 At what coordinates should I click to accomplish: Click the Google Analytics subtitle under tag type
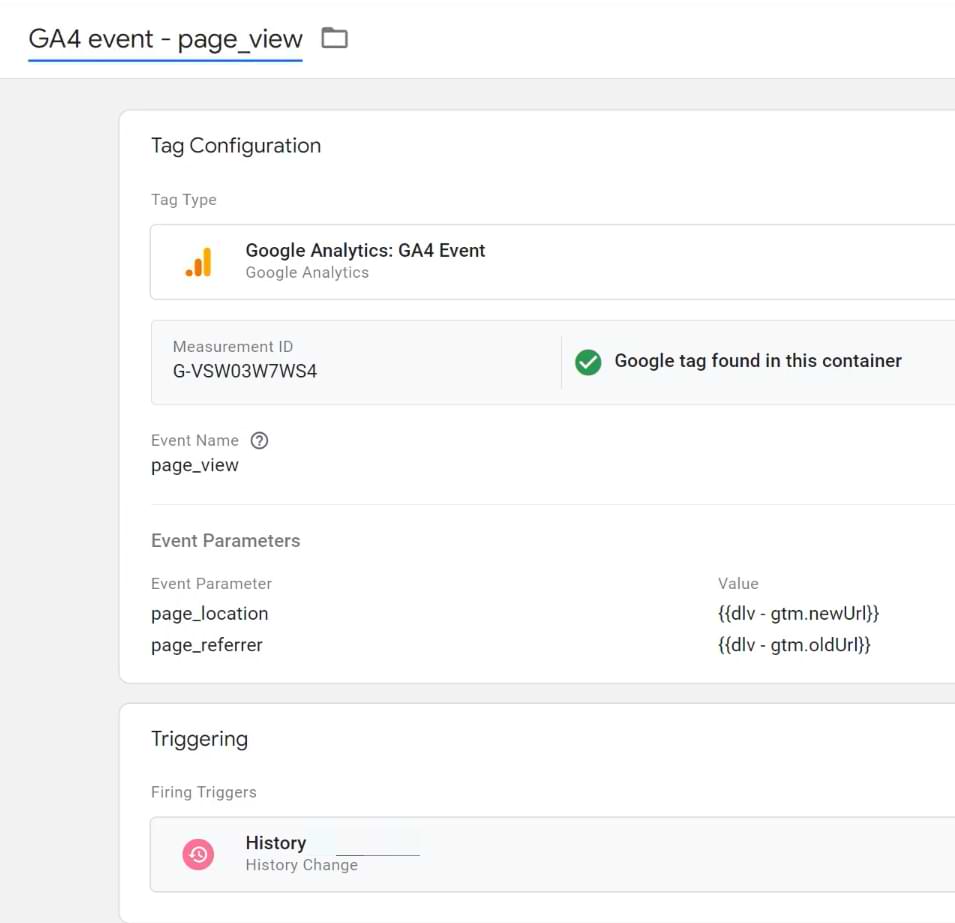pos(307,273)
